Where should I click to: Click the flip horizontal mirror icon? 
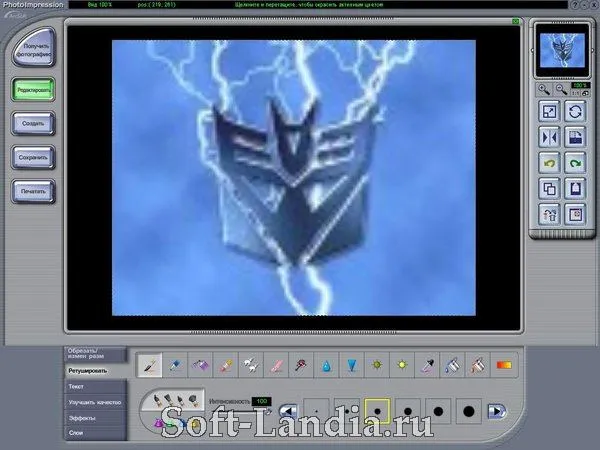coord(549,137)
